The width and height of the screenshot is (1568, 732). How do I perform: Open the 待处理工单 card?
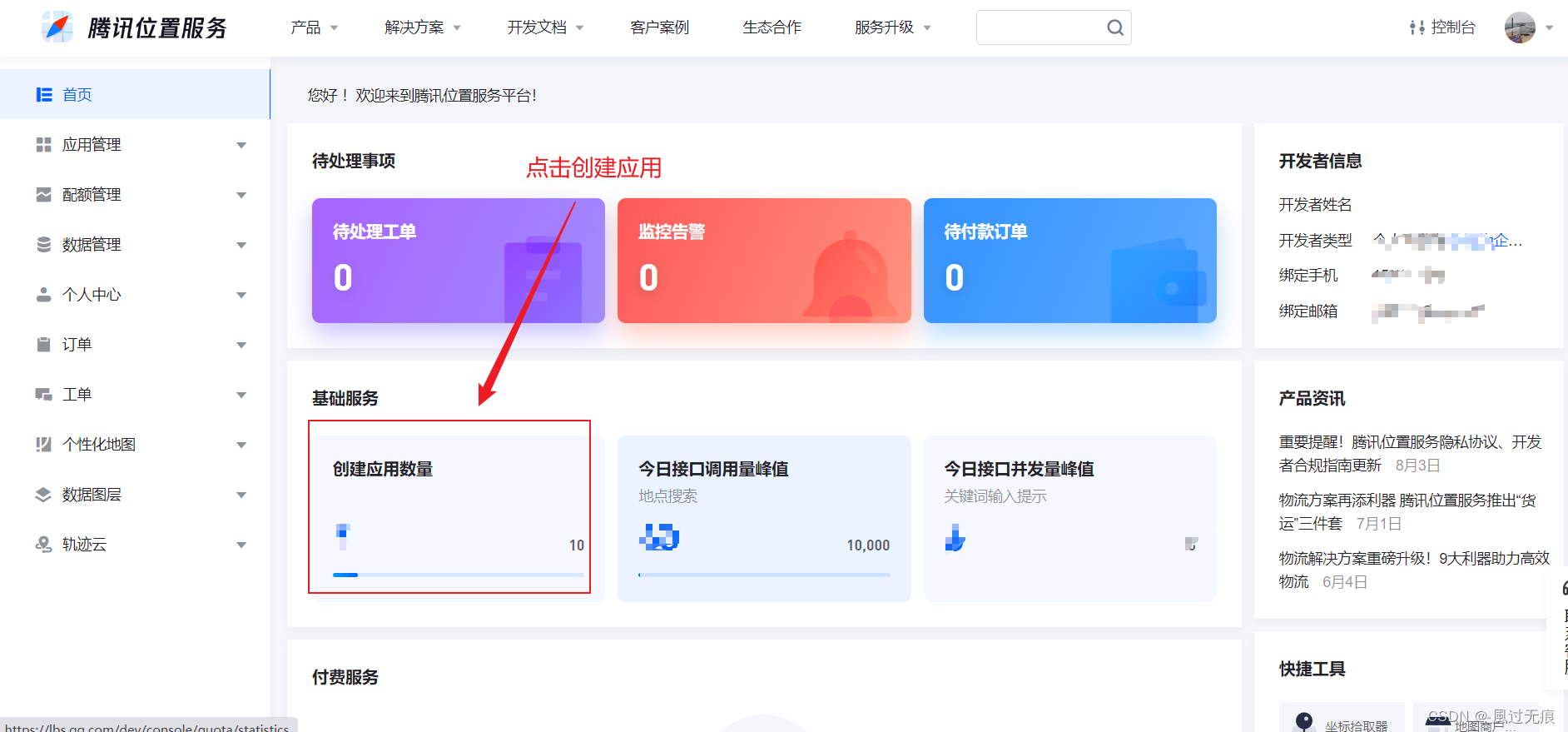pos(459,261)
